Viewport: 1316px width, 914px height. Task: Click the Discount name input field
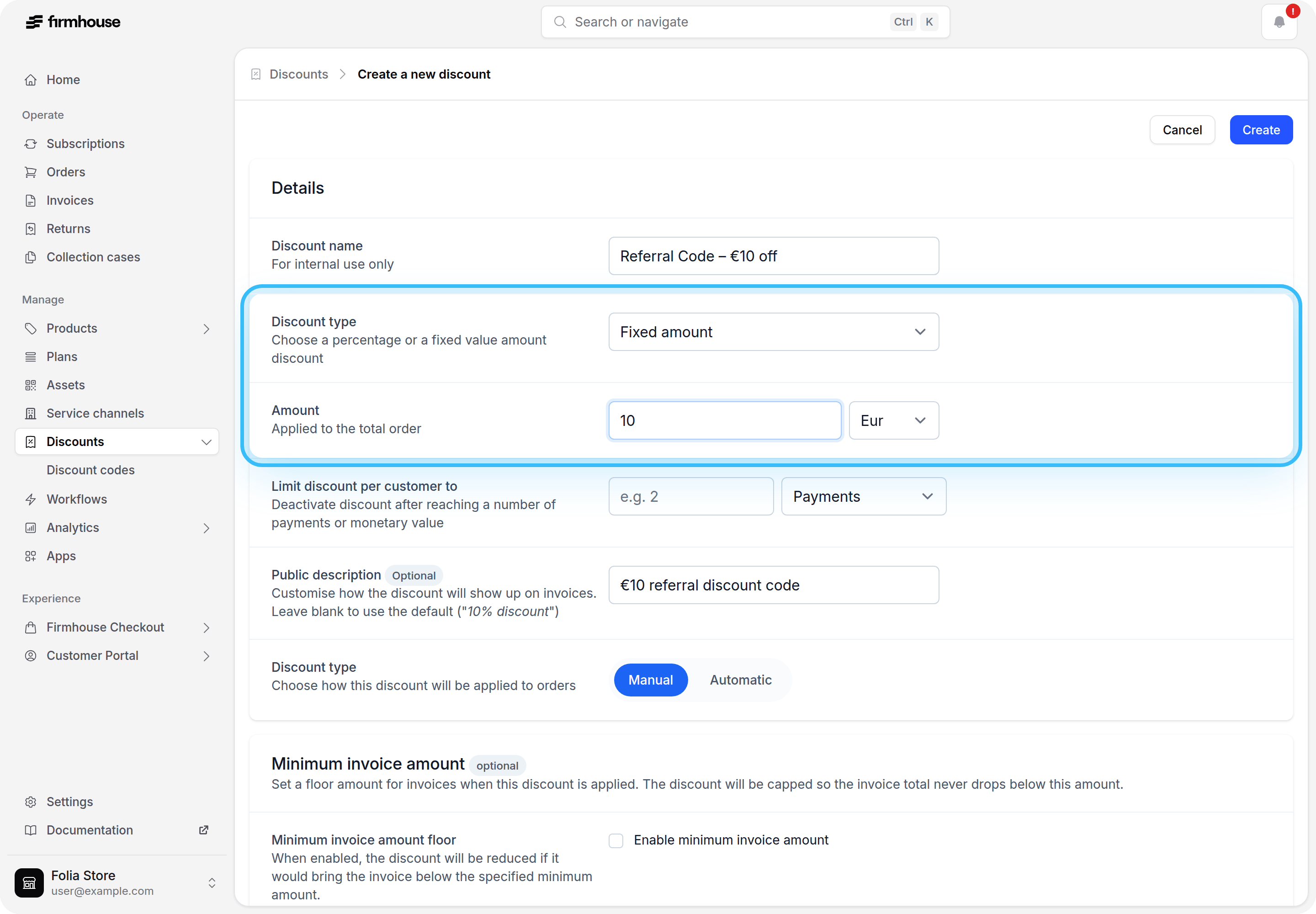point(773,256)
